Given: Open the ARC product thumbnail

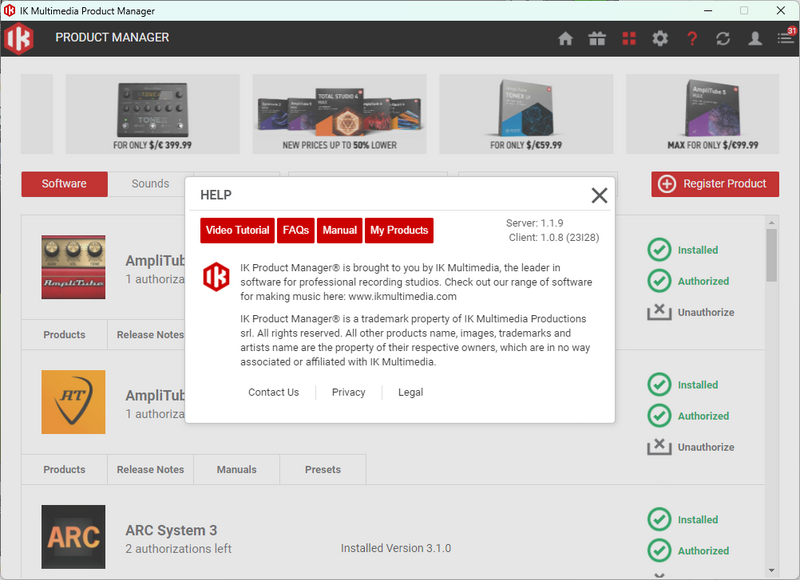Looking at the screenshot, I should (x=73, y=537).
